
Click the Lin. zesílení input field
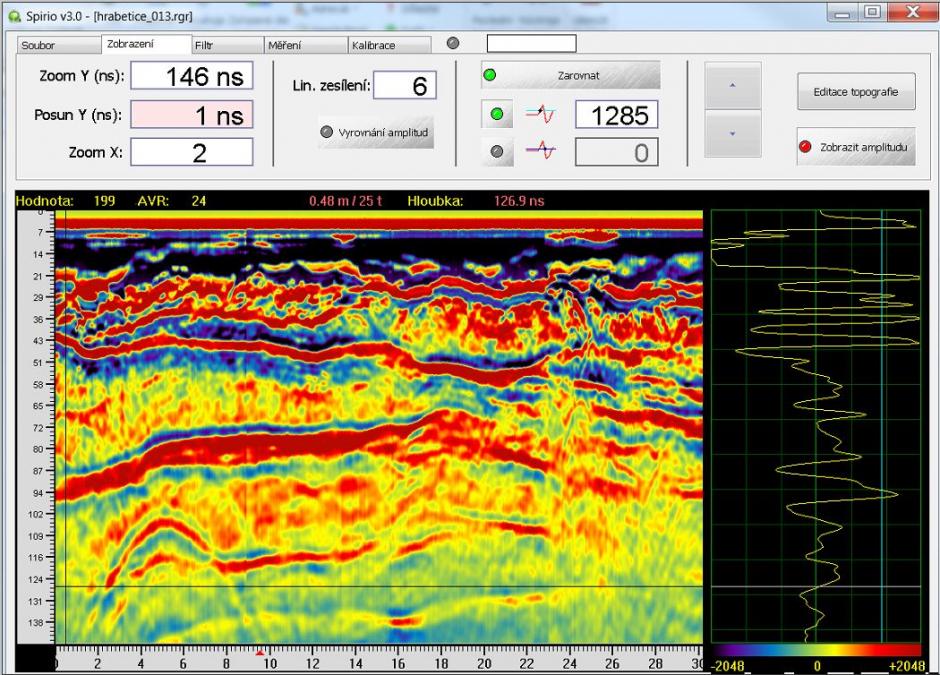[x=405, y=85]
